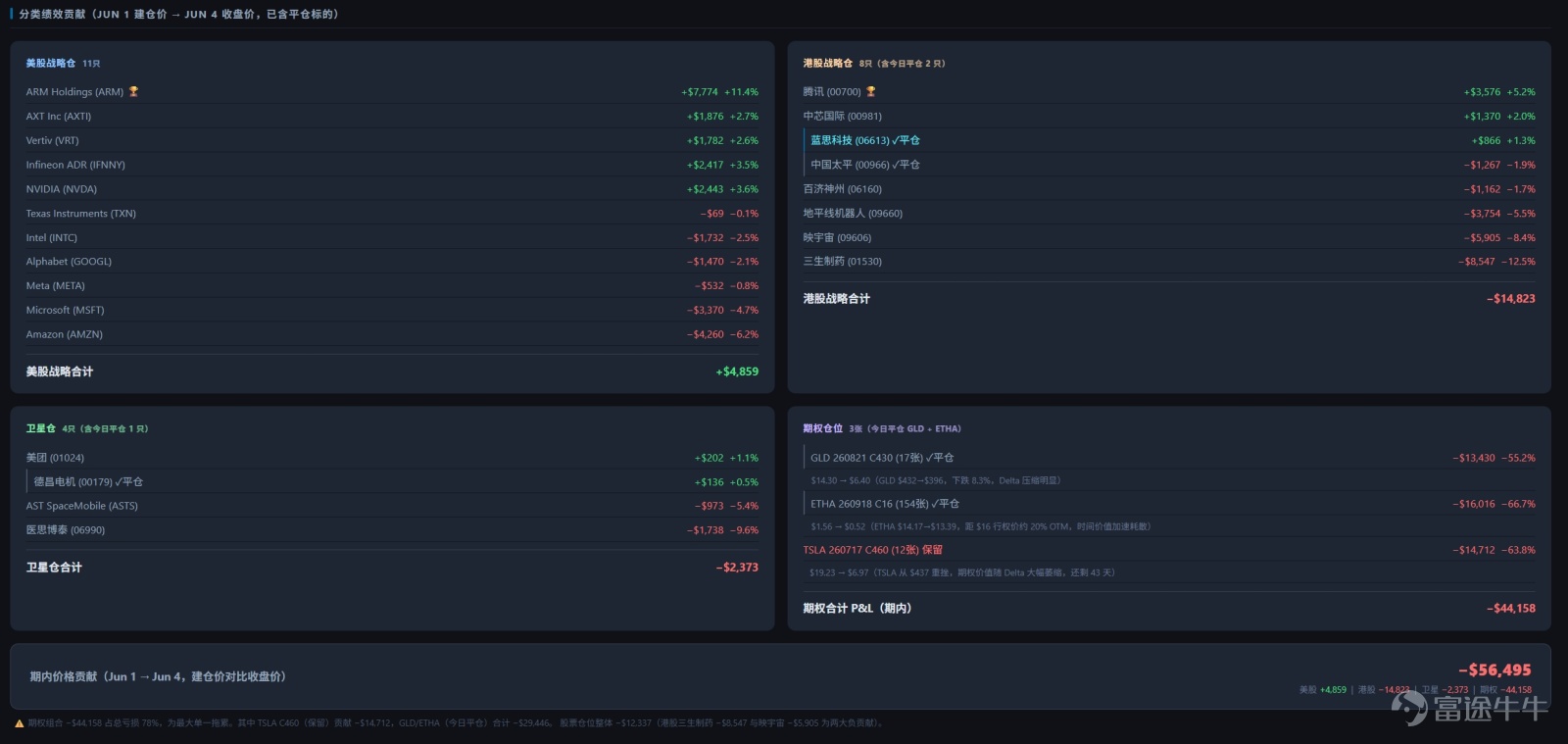Select the −$1,738 loss for 医思博泰

pos(706,530)
